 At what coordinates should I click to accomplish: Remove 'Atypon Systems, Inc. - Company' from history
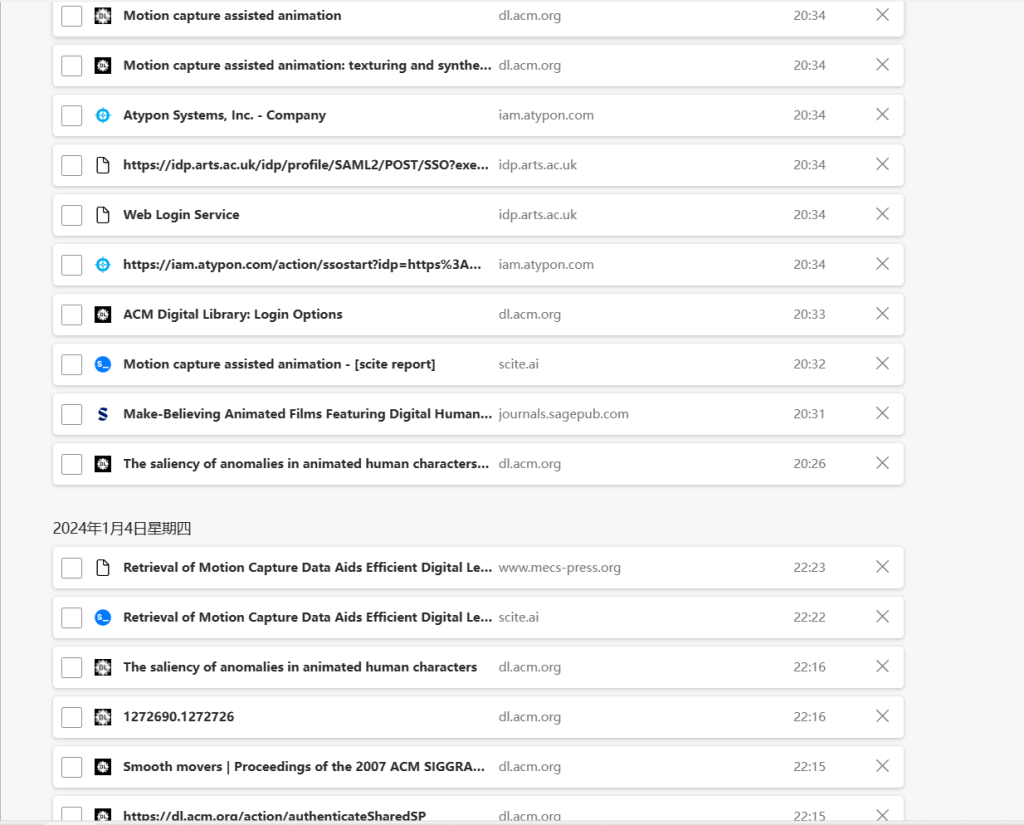[882, 114]
